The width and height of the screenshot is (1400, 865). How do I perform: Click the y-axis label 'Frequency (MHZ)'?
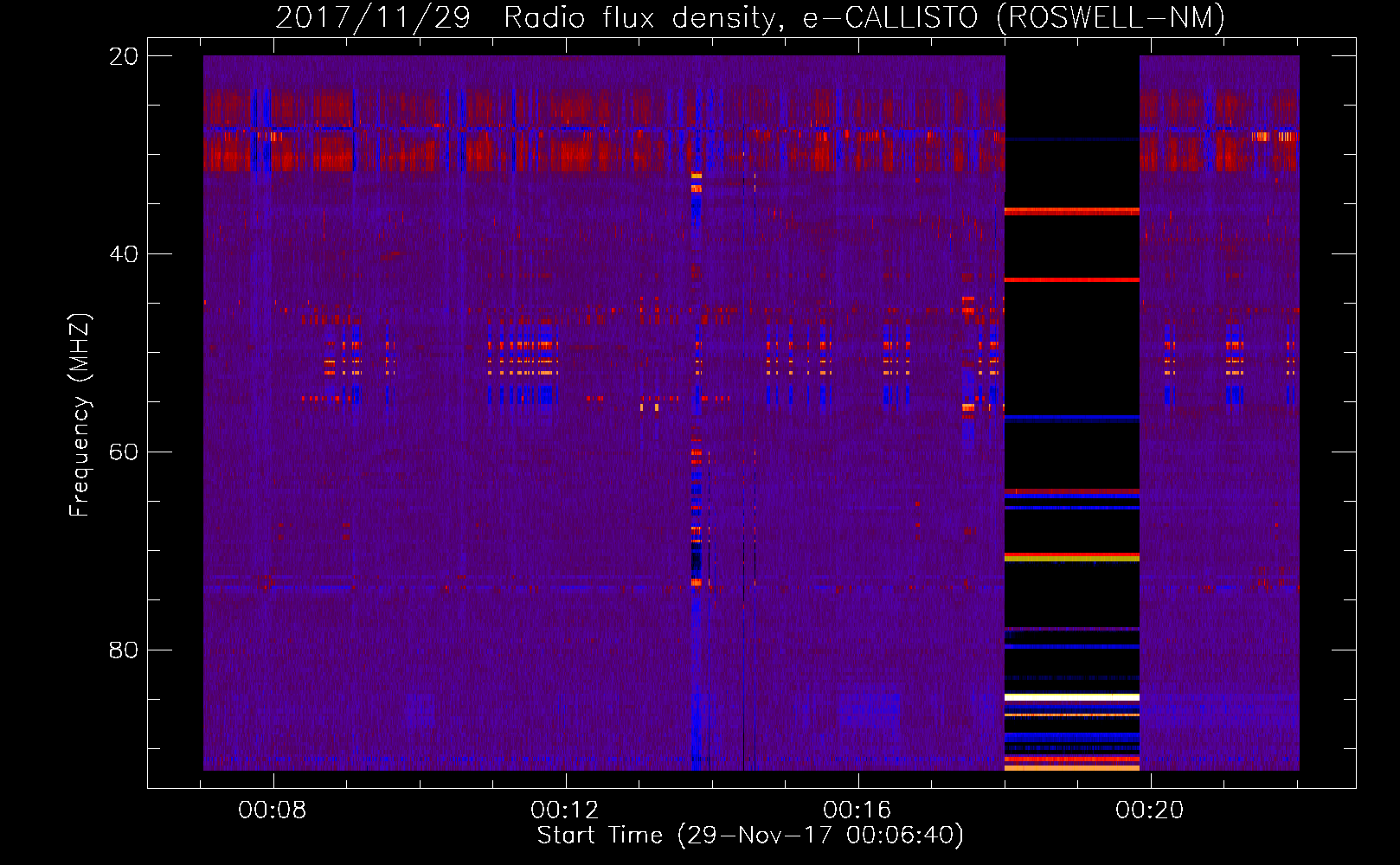point(80,415)
